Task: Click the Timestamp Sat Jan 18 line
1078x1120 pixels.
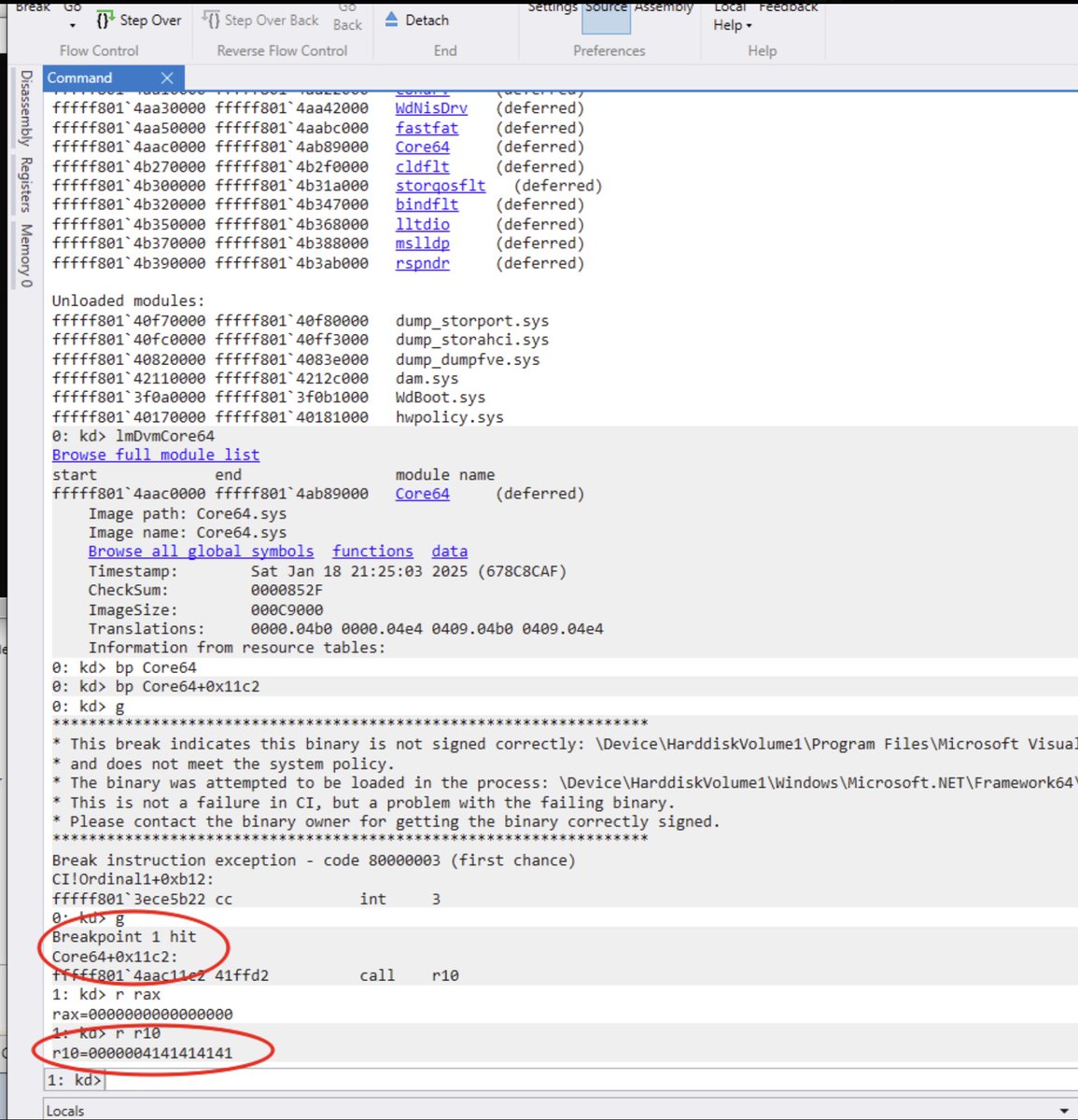Action: click(x=328, y=571)
